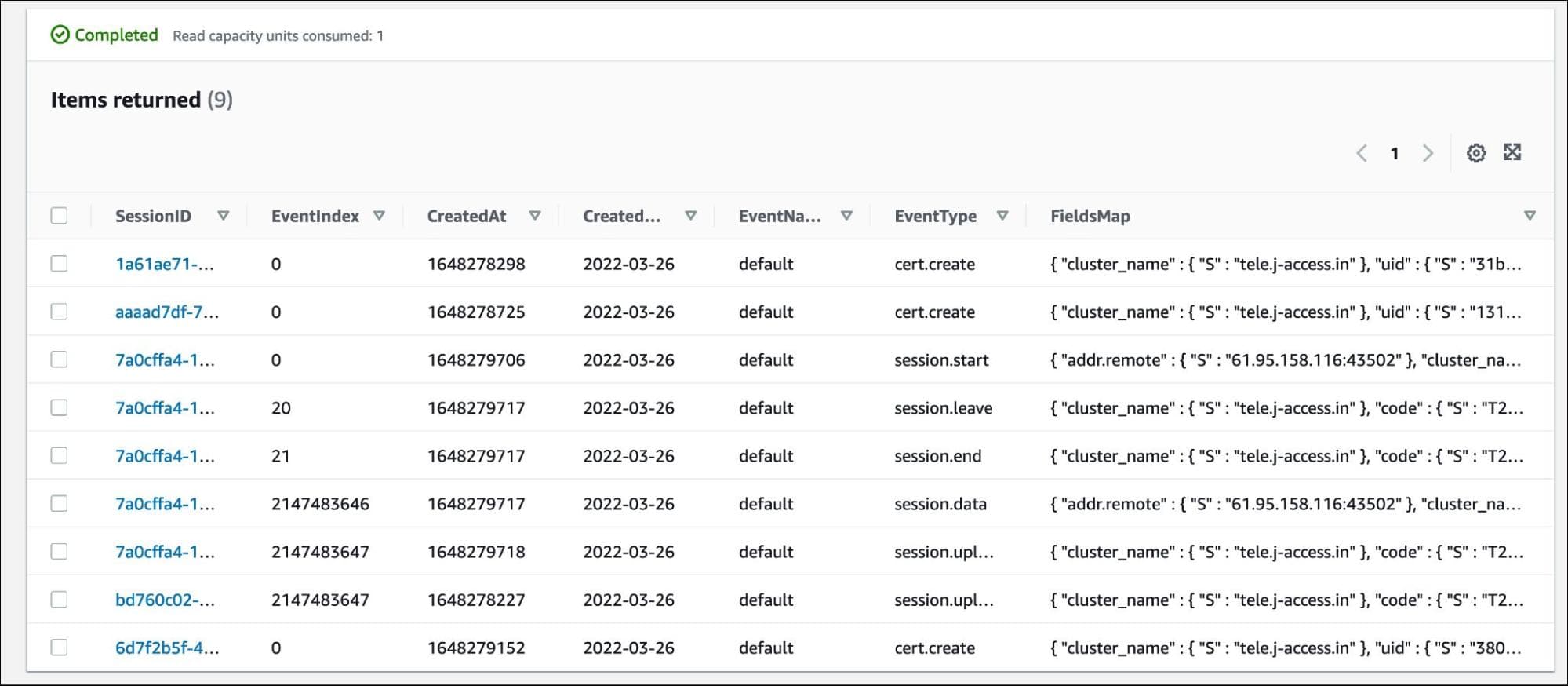The width and height of the screenshot is (1568, 686).
Task: Open FieldsMap column sort dropdown
Action: pyautogui.click(x=1530, y=216)
